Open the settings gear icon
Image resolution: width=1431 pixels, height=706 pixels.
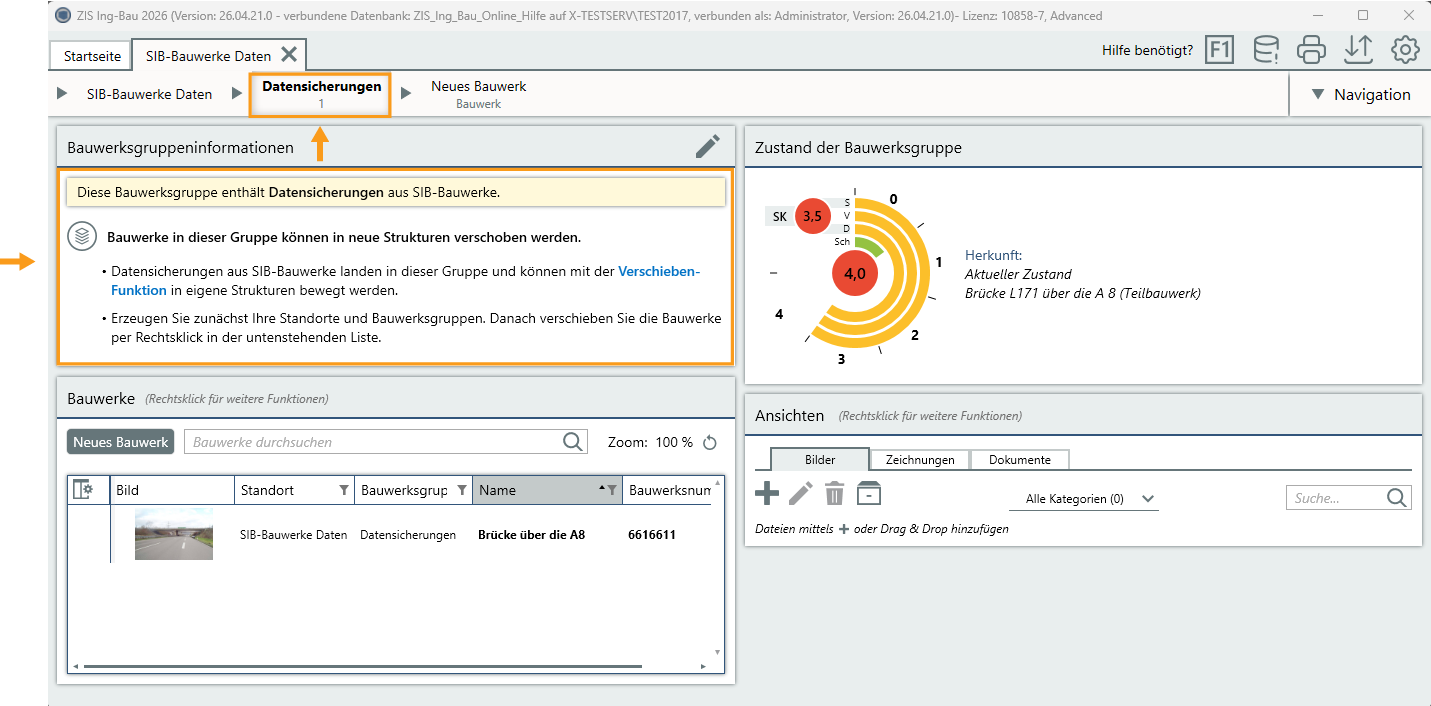click(x=1405, y=50)
